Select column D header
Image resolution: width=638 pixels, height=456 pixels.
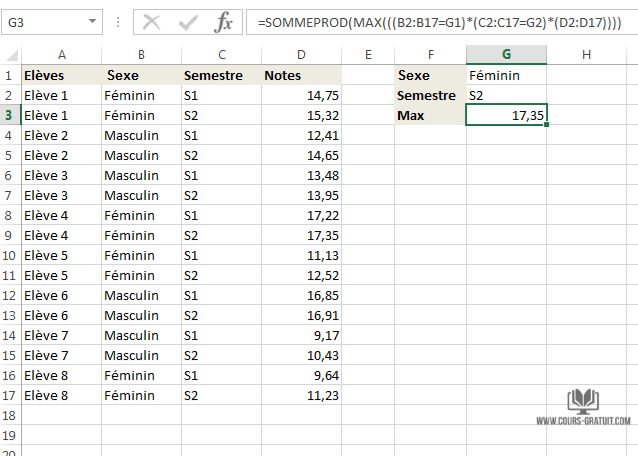pos(301,54)
